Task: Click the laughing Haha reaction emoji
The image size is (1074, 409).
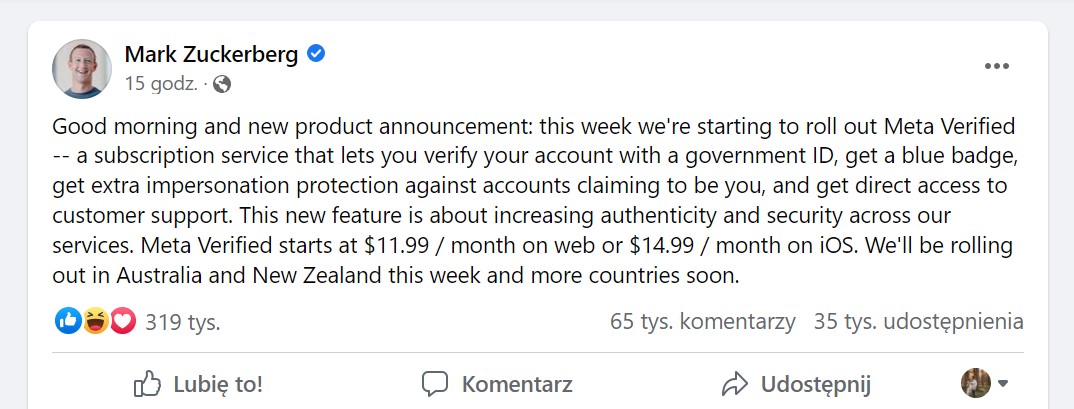Action: pyautogui.click(x=95, y=322)
